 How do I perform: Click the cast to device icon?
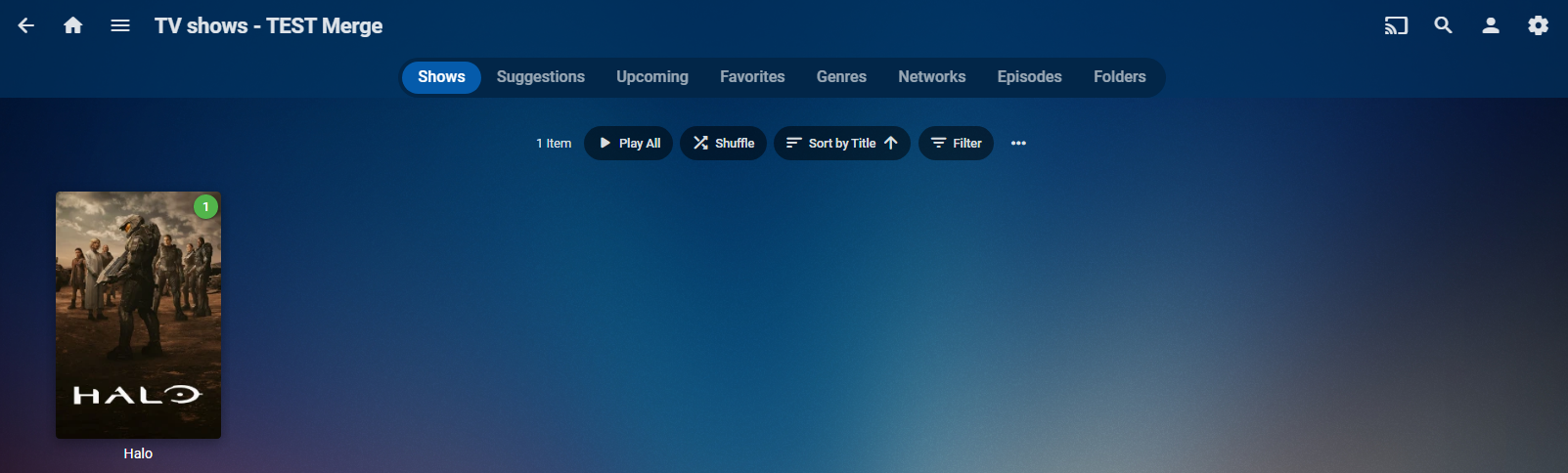coord(1396,25)
